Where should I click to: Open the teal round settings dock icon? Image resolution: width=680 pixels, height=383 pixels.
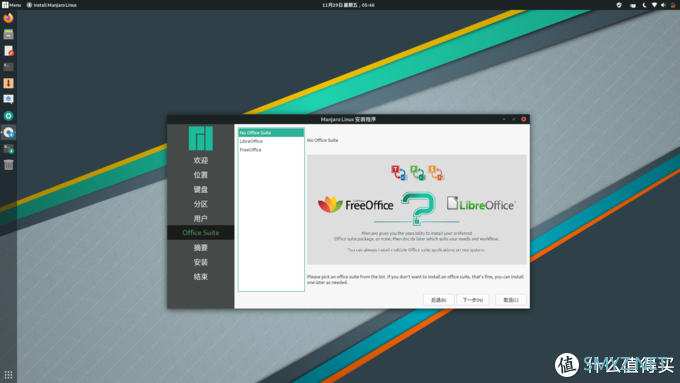(8, 116)
